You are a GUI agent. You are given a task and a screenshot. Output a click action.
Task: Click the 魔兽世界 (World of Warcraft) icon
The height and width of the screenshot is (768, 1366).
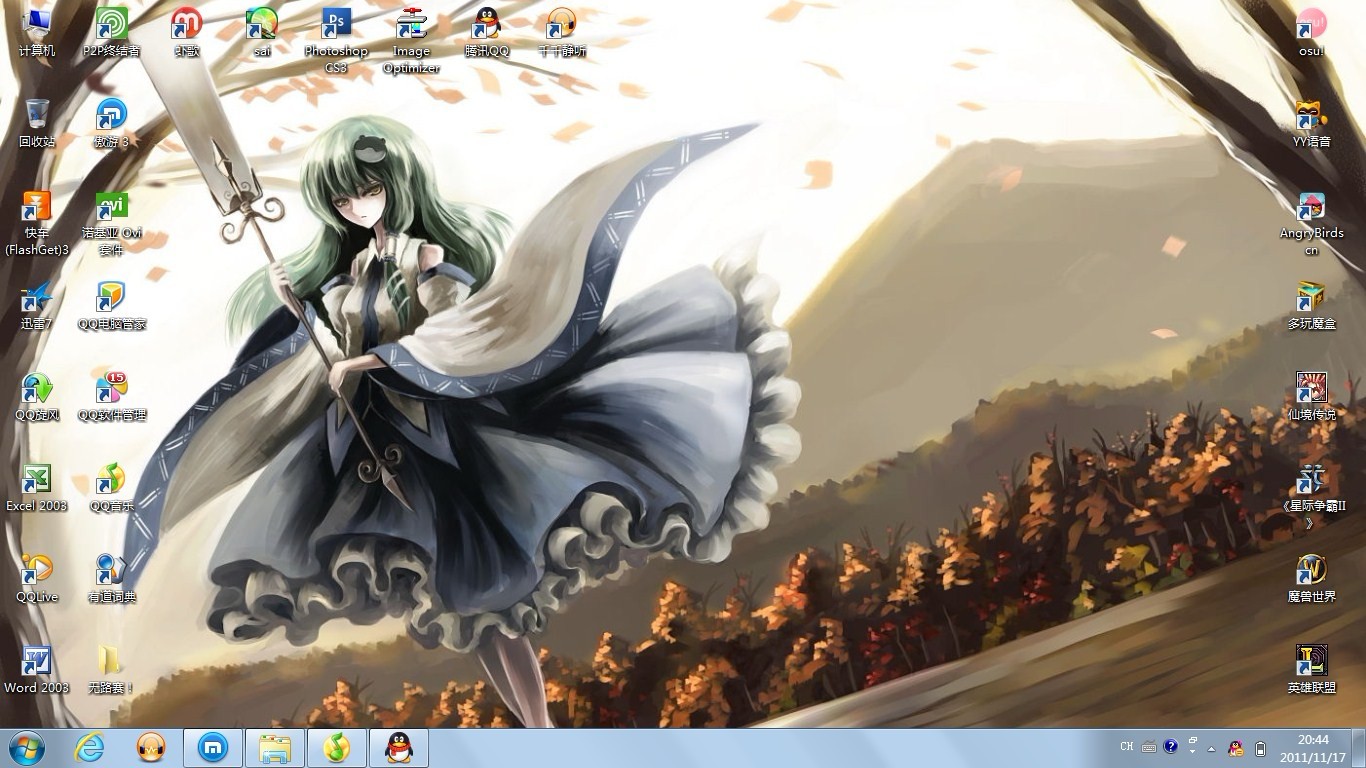pyautogui.click(x=1311, y=571)
